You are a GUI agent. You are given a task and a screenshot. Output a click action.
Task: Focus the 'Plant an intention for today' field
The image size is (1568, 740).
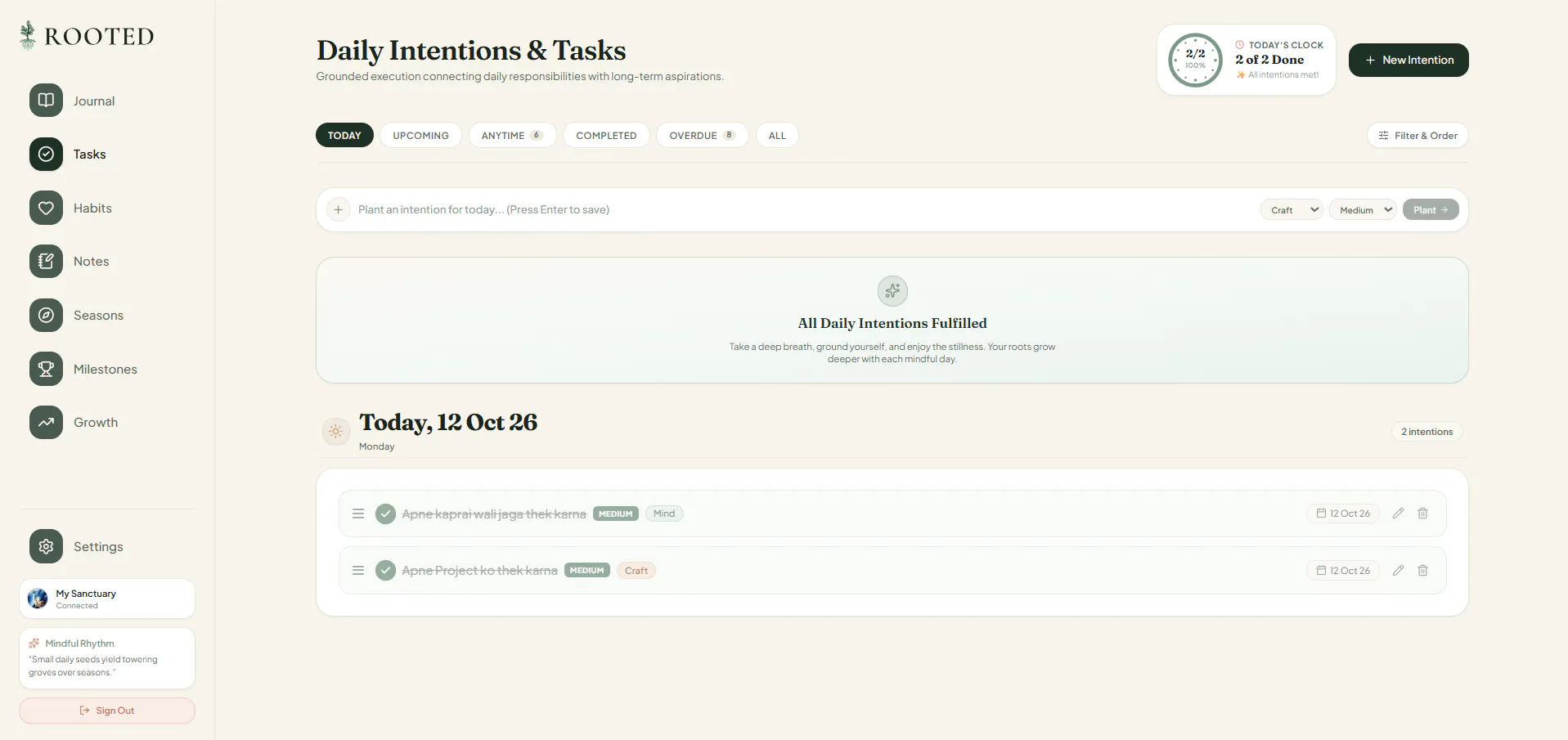click(x=806, y=210)
